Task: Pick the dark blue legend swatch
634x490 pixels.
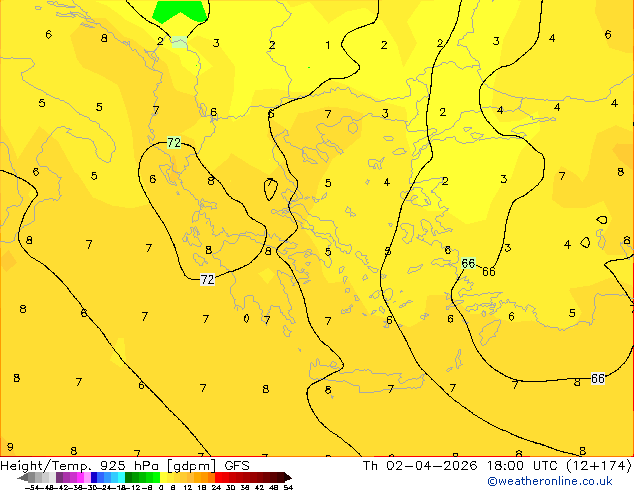Action: coord(94,477)
